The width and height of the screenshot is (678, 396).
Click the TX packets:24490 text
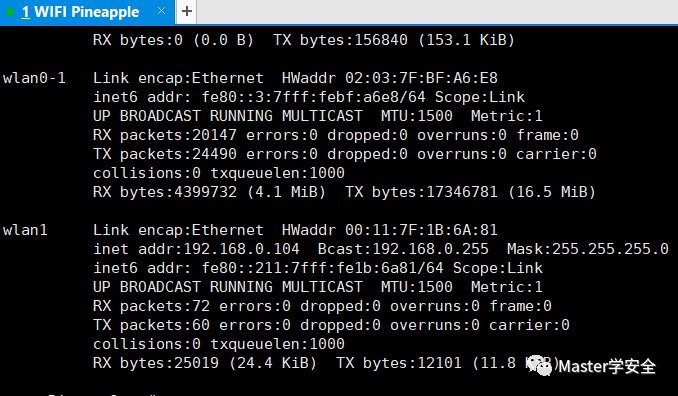click(x=165, y=154)
